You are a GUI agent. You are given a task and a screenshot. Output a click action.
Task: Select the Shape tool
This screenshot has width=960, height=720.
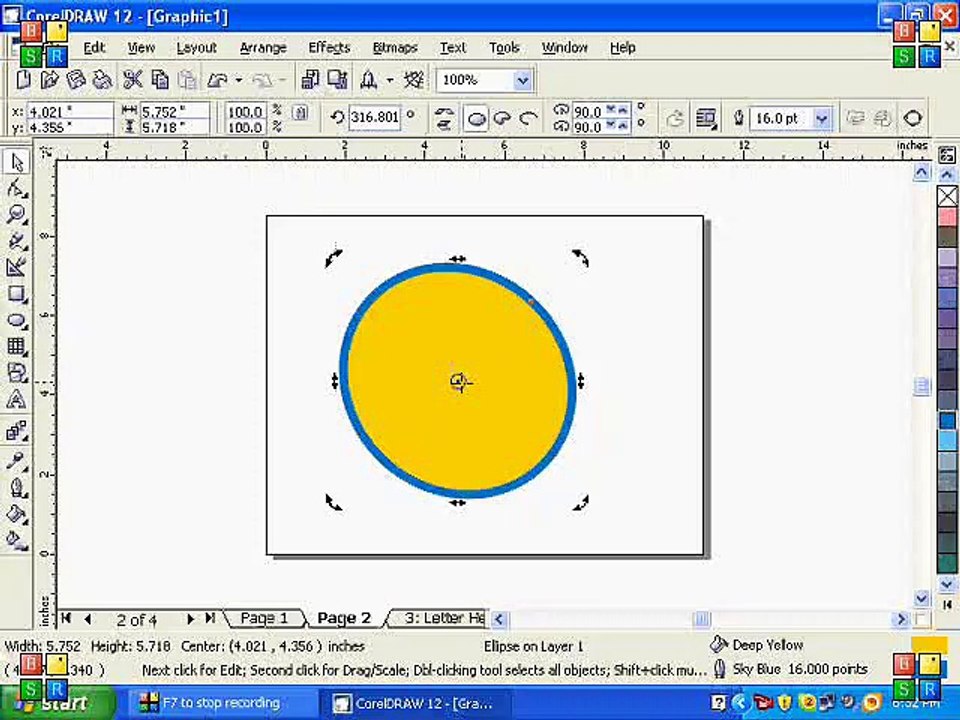(x=16, y=189)
